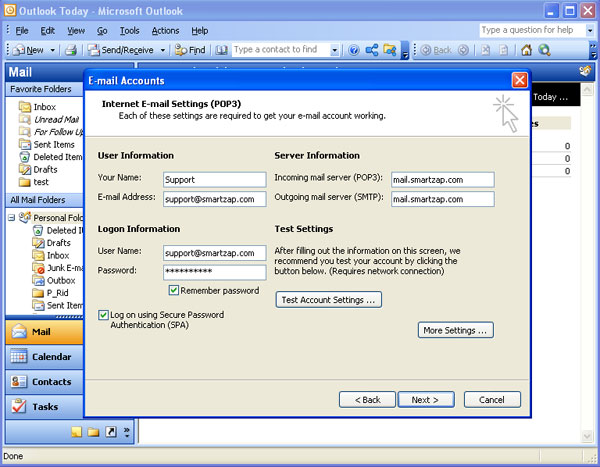Open the Actions menu
600x467 pixels.
pyautogui.click(x=165, y=31)
